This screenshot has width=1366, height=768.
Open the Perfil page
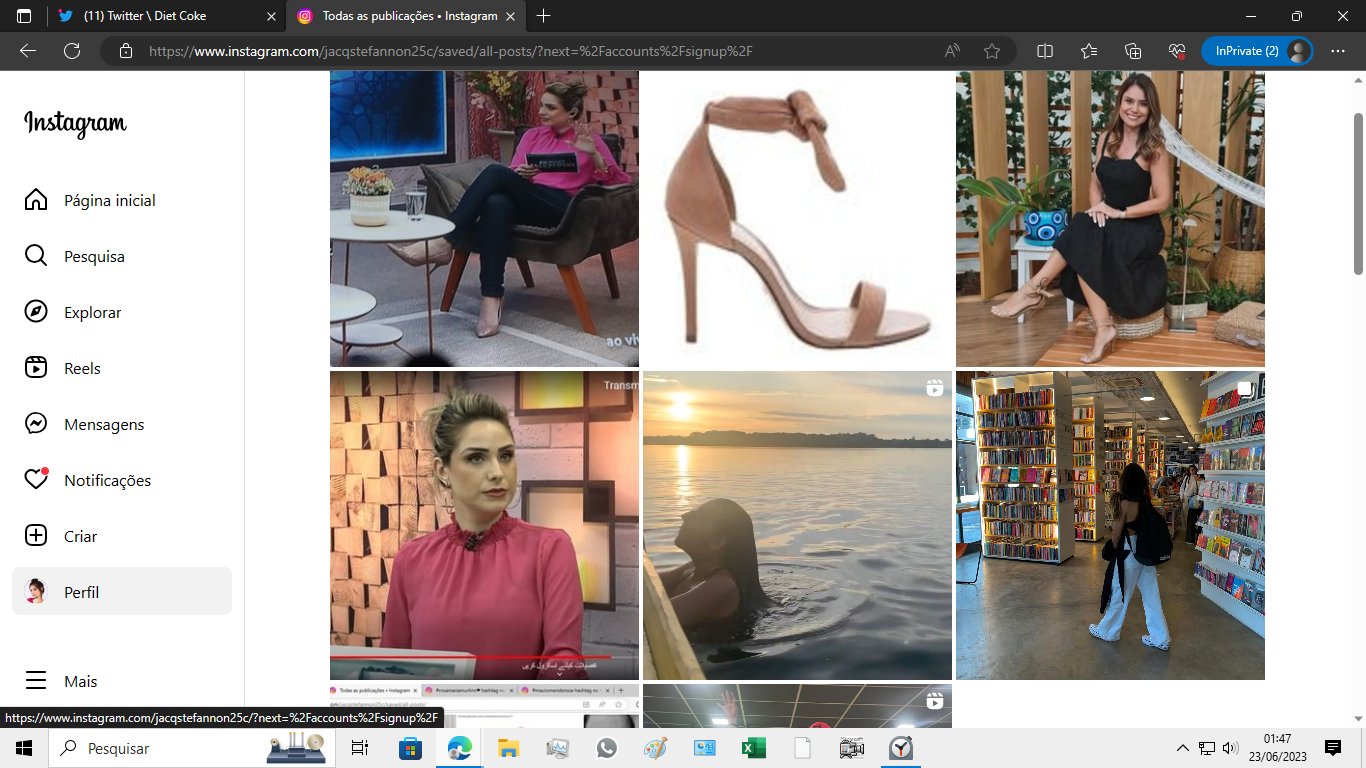tap(122, 592)
